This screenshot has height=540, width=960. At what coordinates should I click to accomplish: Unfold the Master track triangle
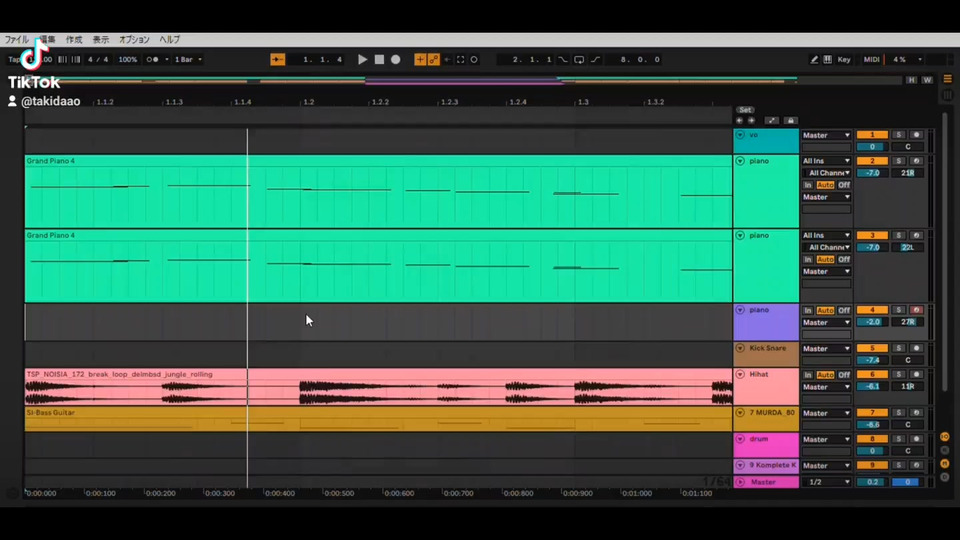740,482
